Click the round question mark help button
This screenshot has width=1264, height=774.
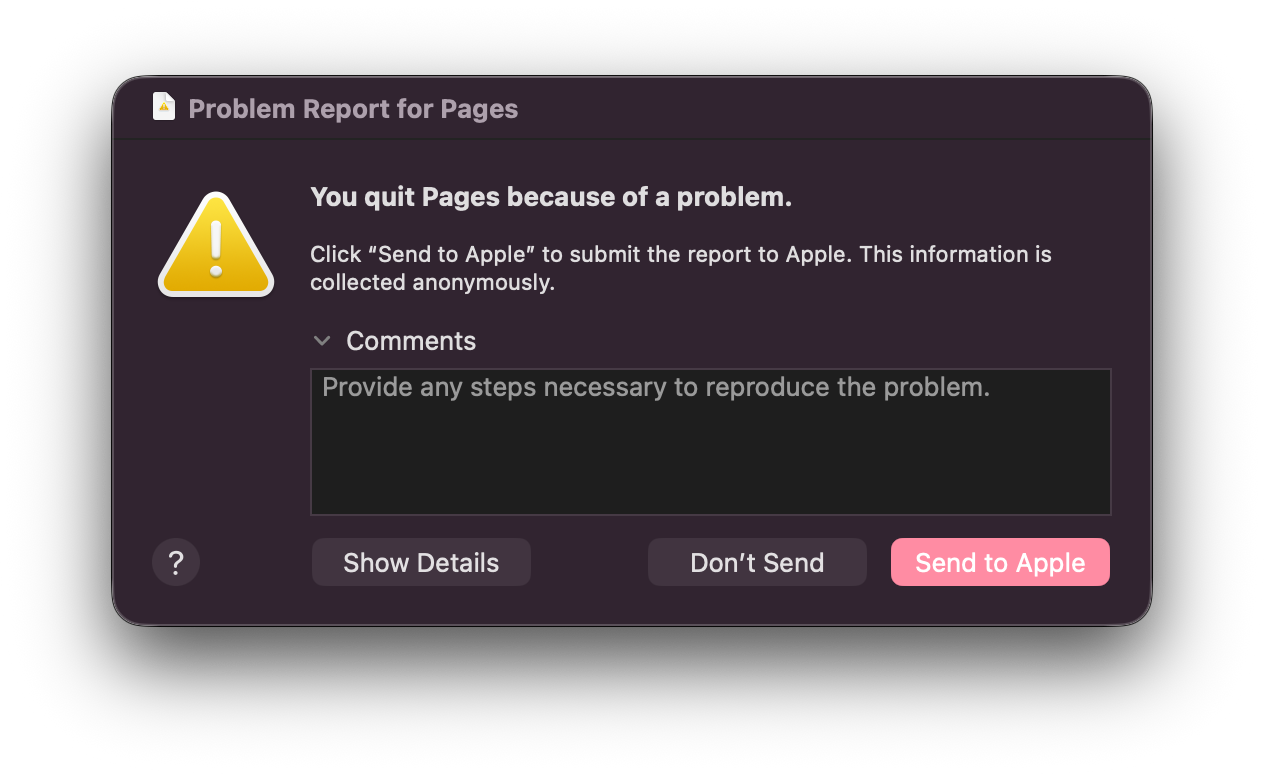point(176,562)
